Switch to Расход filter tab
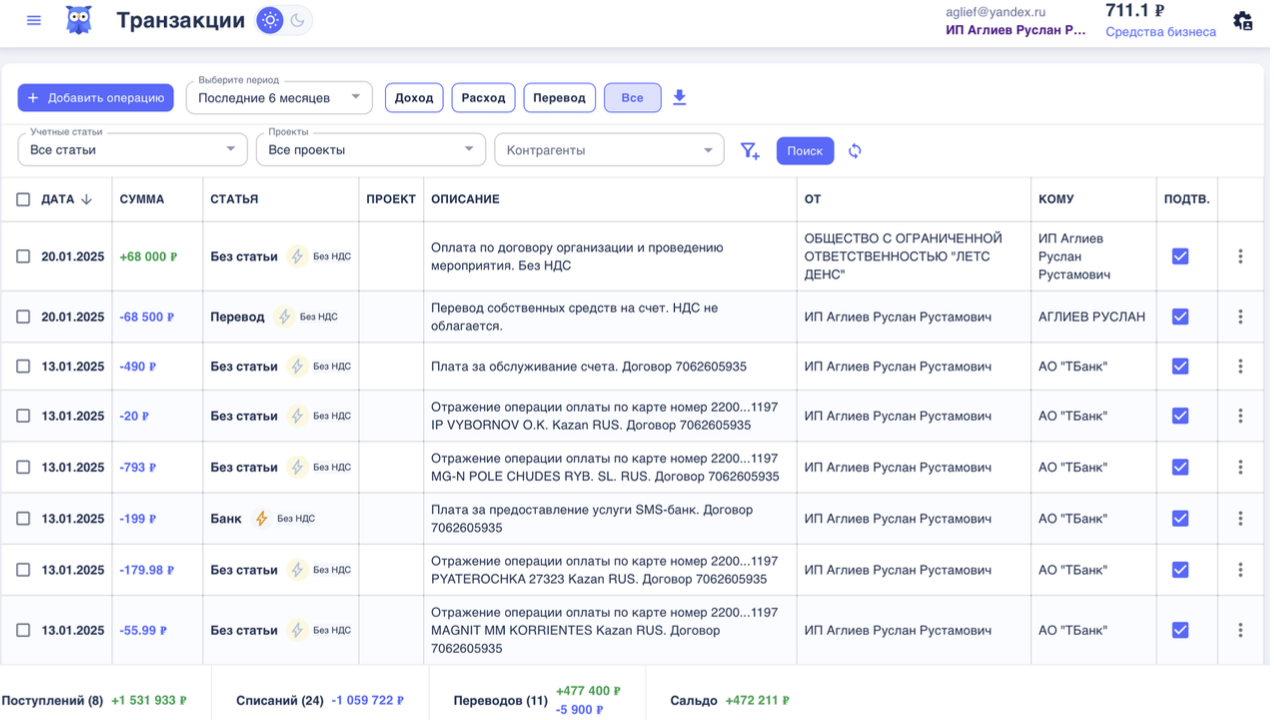This screenshot has width=1274, height=720. (x=483, y=98)
